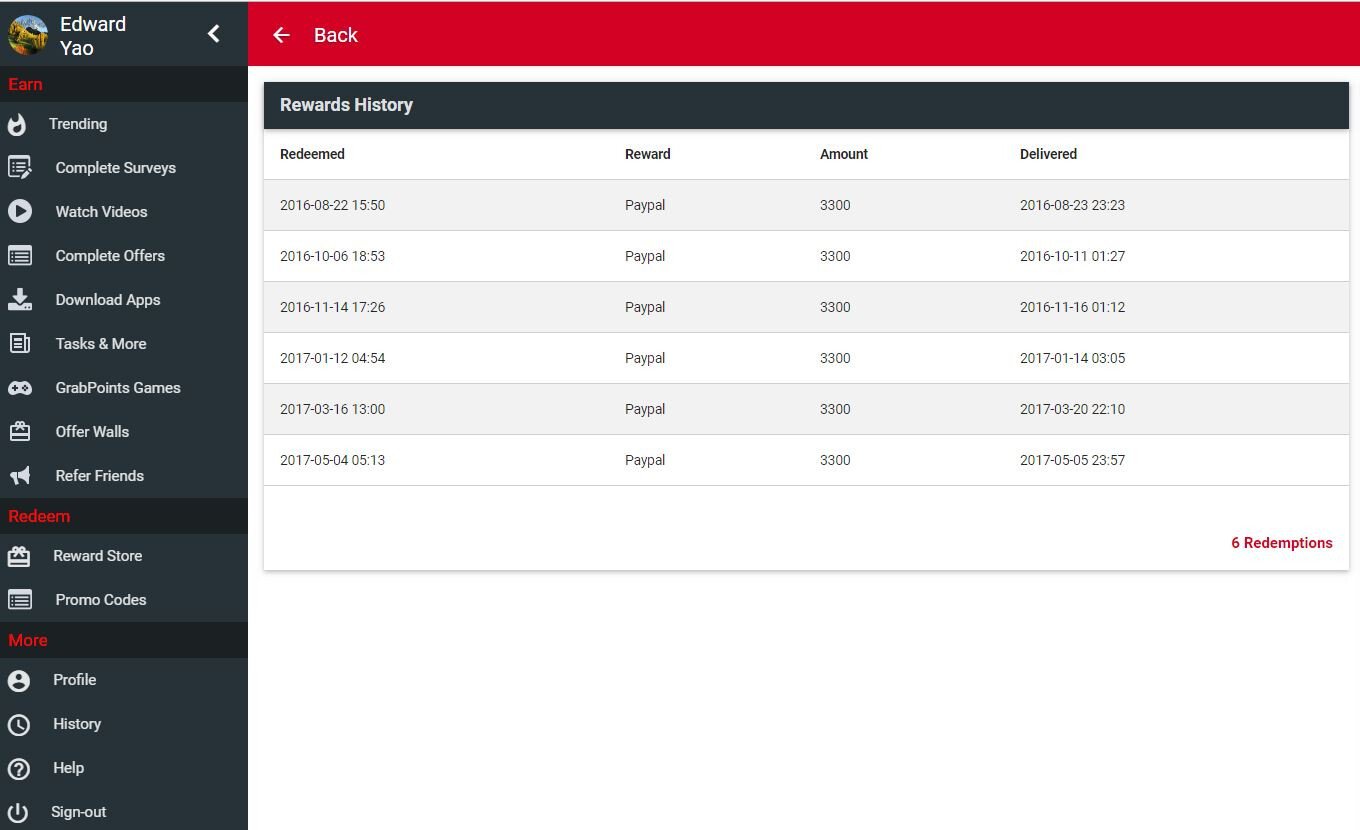Image resolution: width=1360 pixels, height=830 pixels.
Task: Open Complete Surveys
Action: point(116,168)
